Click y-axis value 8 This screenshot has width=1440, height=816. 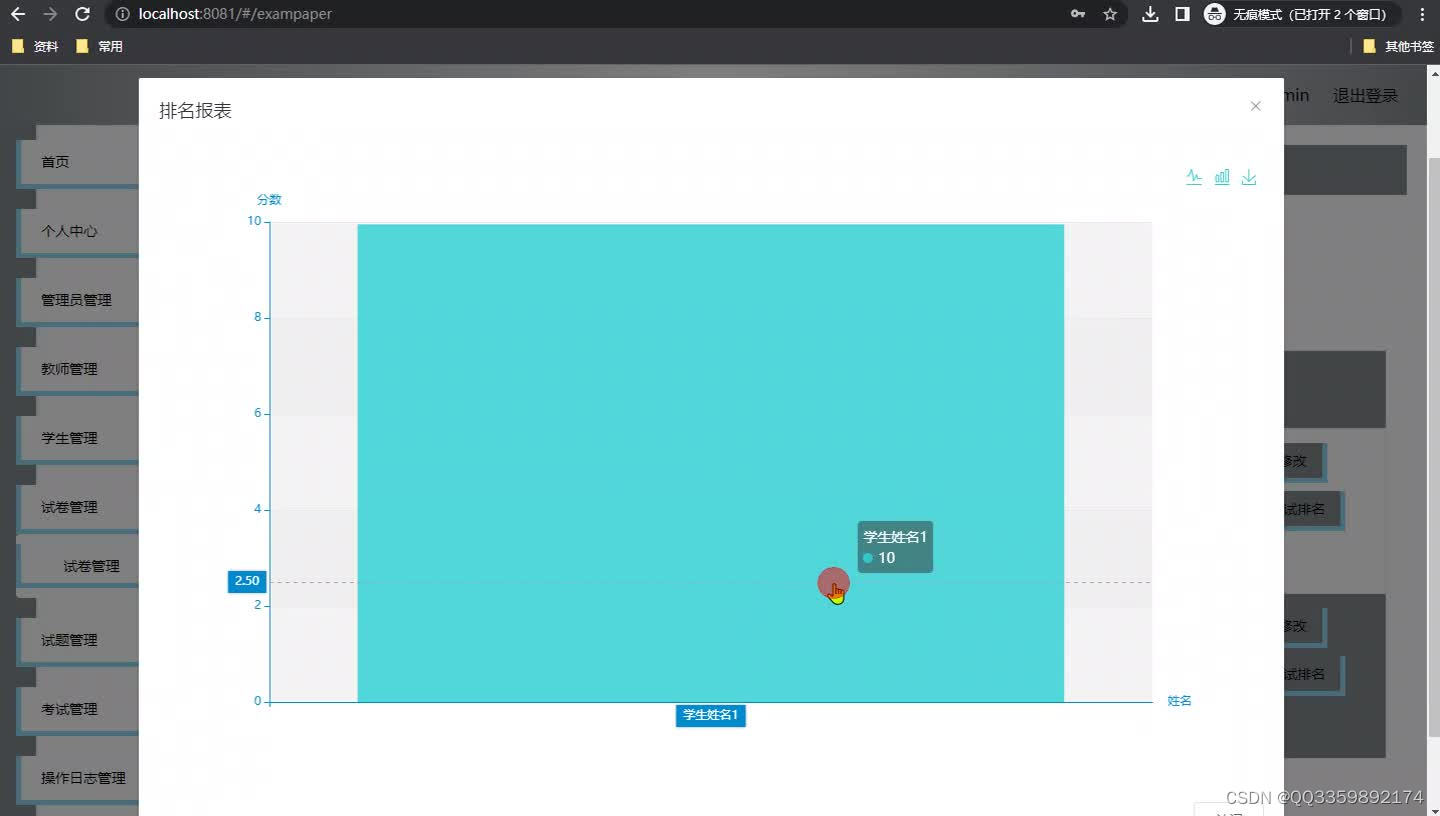click(x=257, y=317)
